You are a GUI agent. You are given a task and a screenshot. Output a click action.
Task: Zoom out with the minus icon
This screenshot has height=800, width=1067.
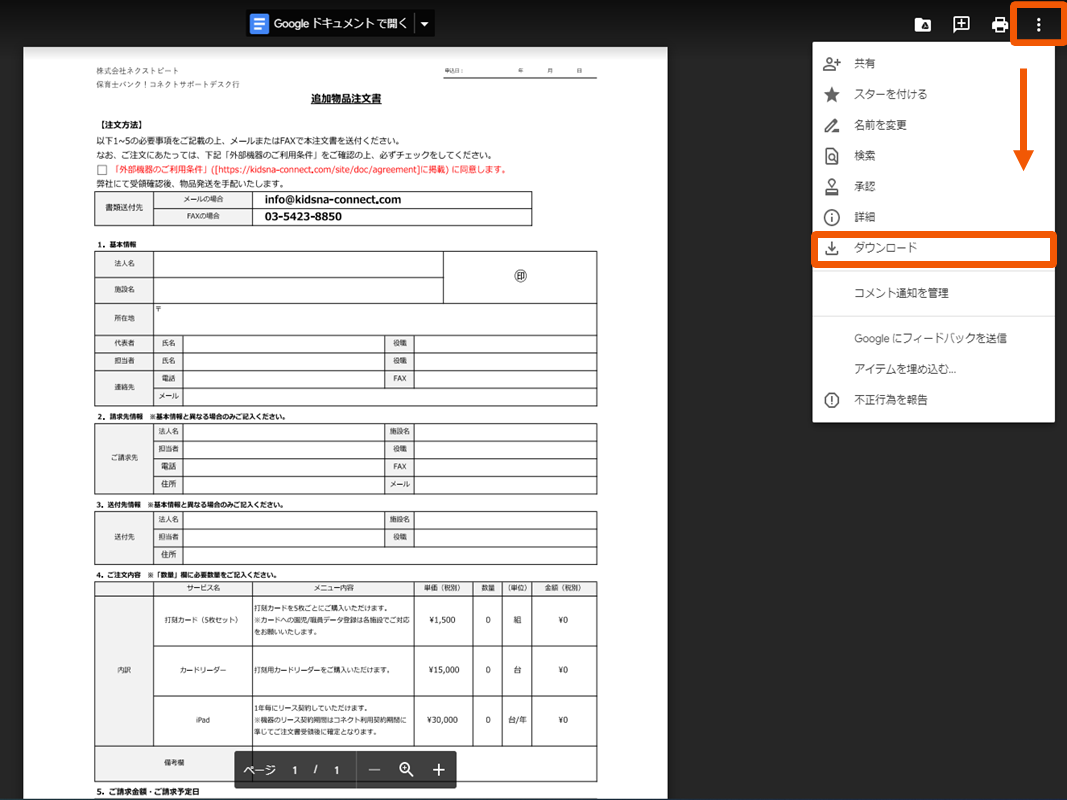(x=374, y=770)
